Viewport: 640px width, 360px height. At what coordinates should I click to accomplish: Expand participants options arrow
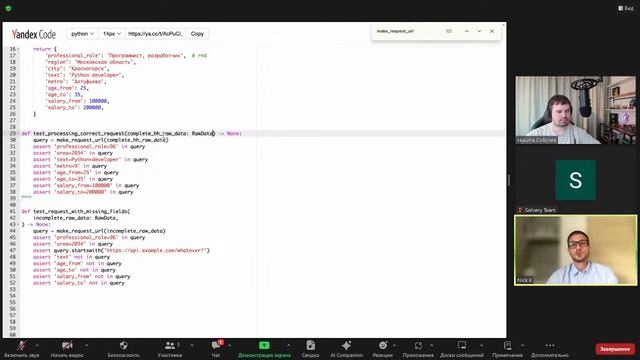[x=191, y=345]
